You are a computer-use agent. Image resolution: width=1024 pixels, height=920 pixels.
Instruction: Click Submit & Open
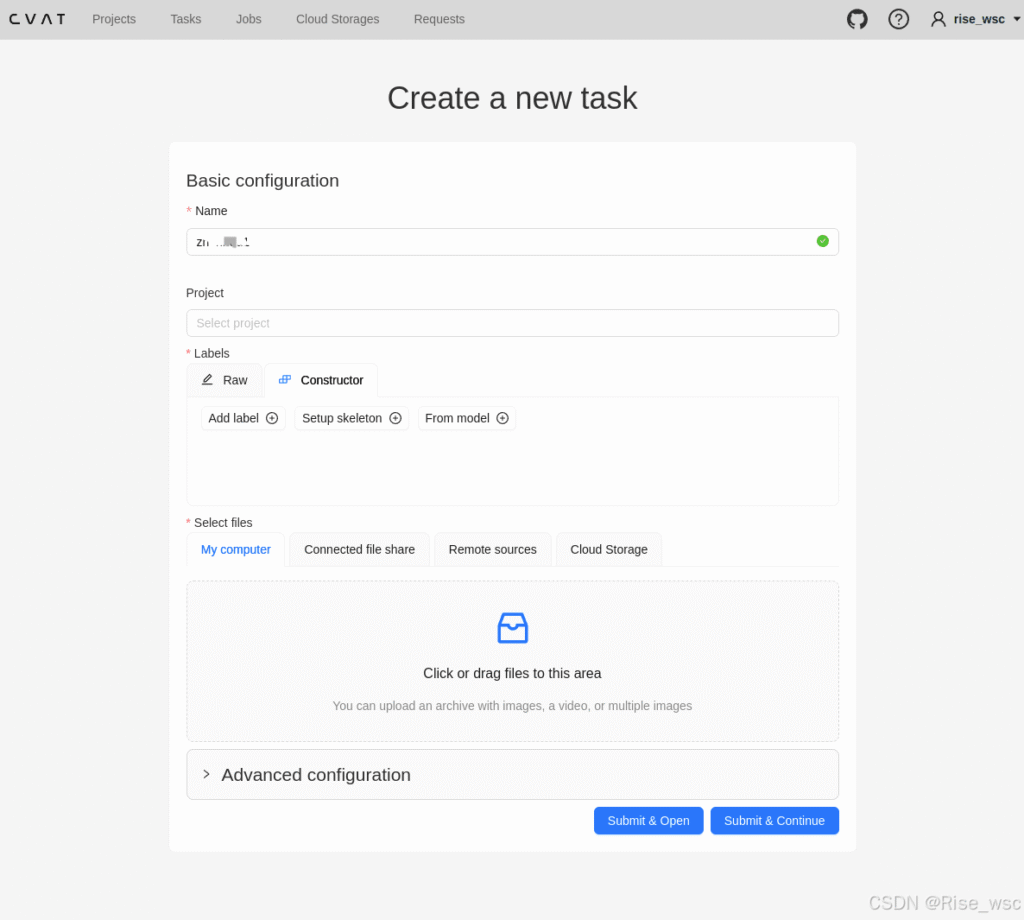[648, 821]
